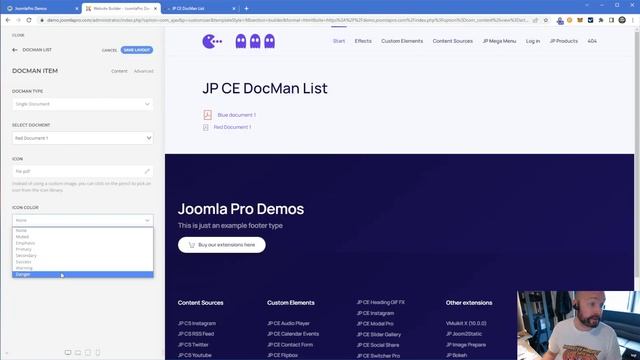Go back to DocMan List
Image resolution: width=640 pixels, height=360 pixels.
click(x=15, y=50)
